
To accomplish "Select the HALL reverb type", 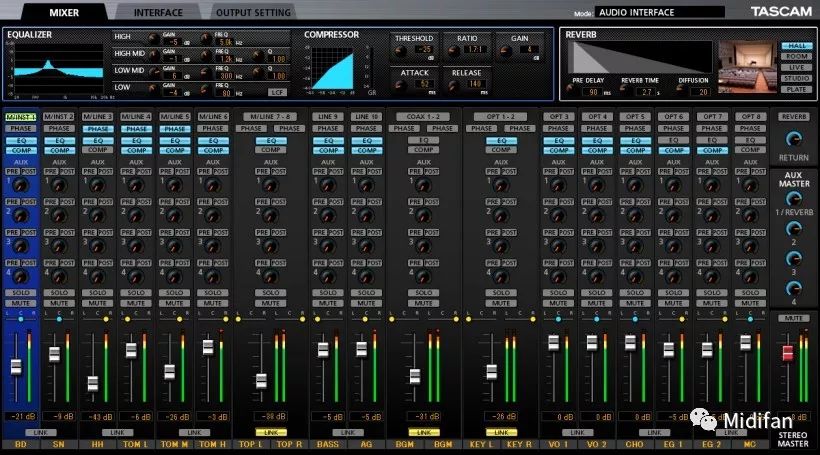I will [x=796, y=46].
